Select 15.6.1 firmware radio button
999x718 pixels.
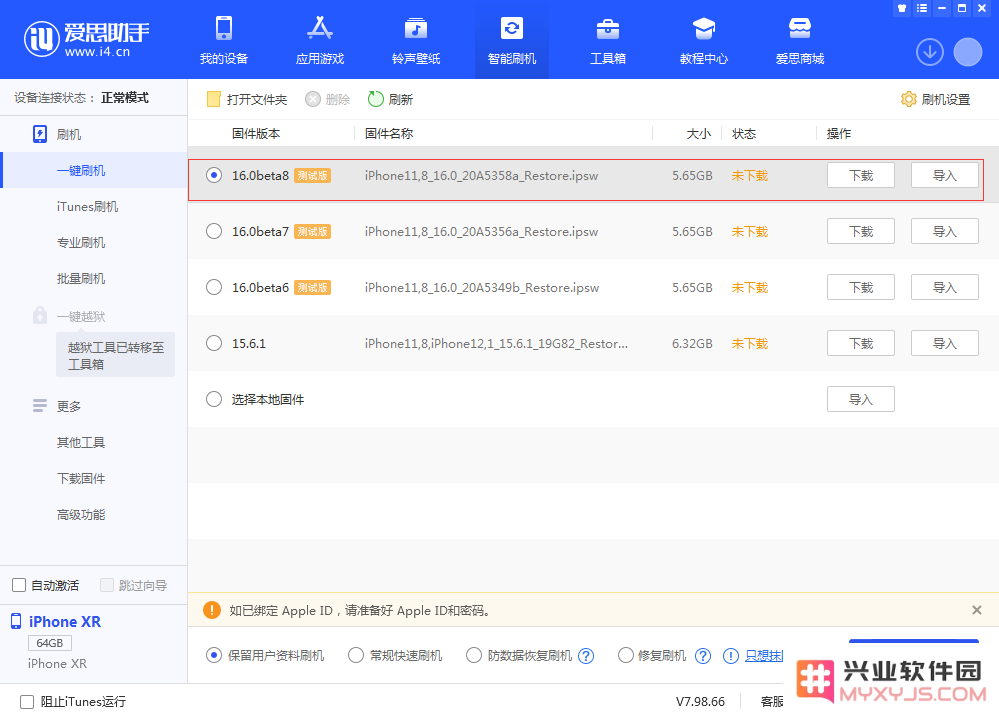coord(214,343)
